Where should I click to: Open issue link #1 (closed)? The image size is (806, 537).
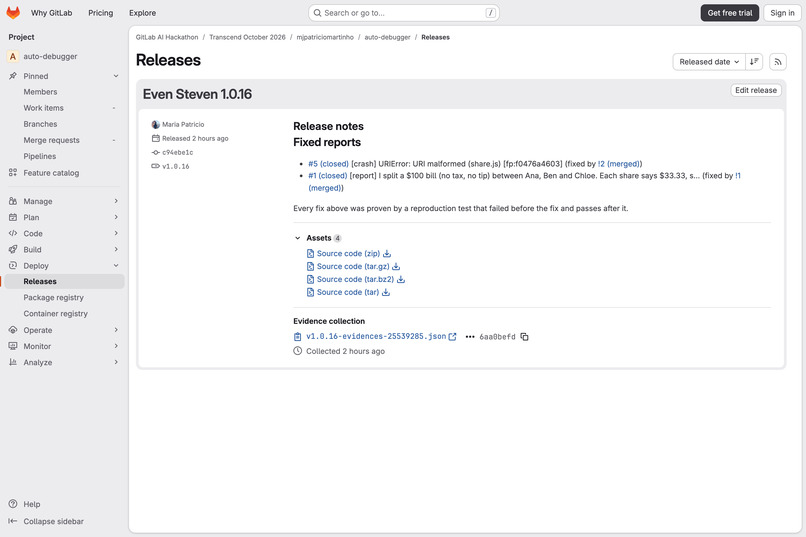point(327,176)
